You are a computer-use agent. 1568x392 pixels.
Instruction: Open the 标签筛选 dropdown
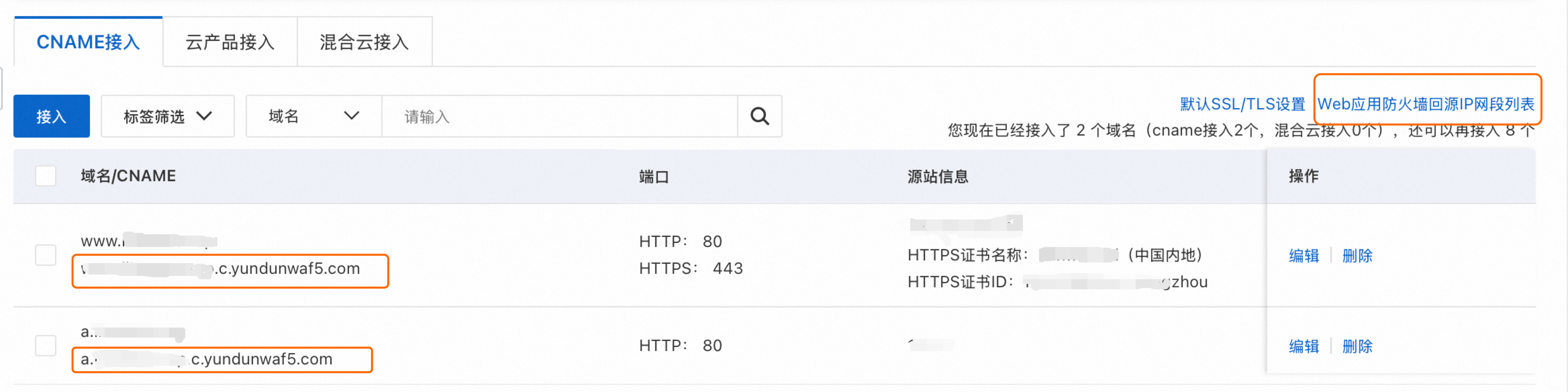tap(167, 116)
